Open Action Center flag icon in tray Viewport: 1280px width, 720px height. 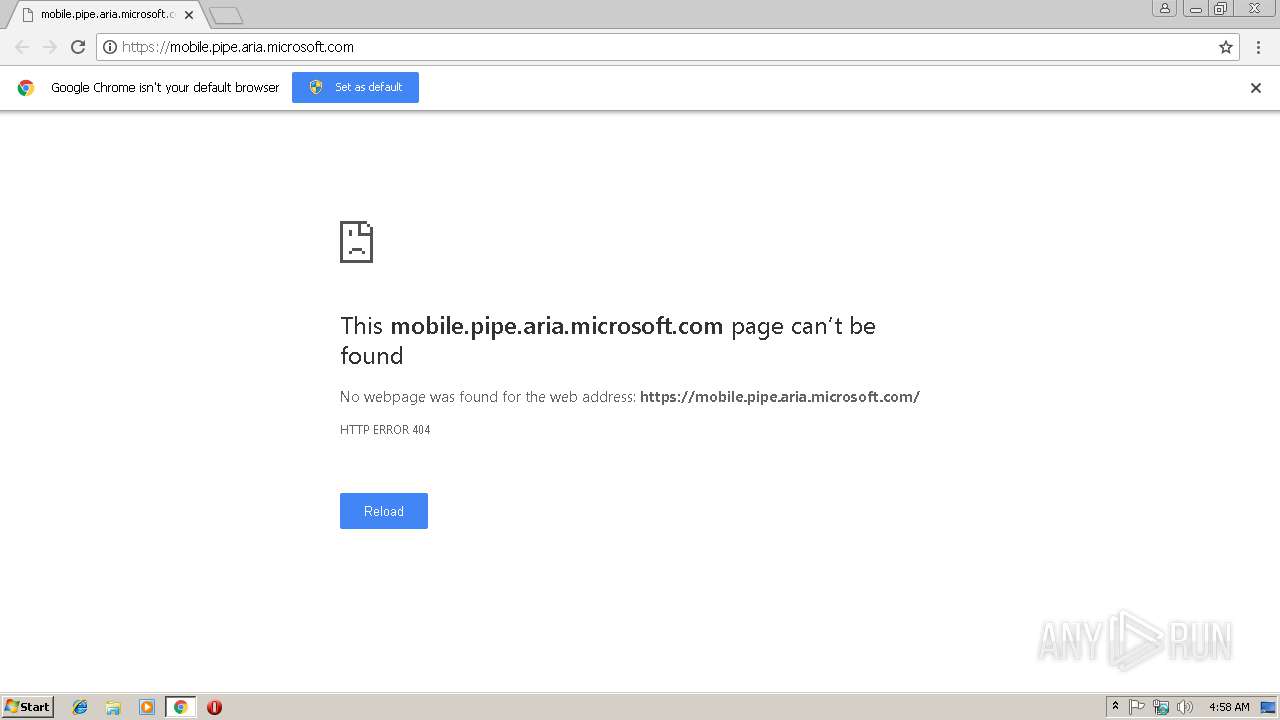[1137, 707]
